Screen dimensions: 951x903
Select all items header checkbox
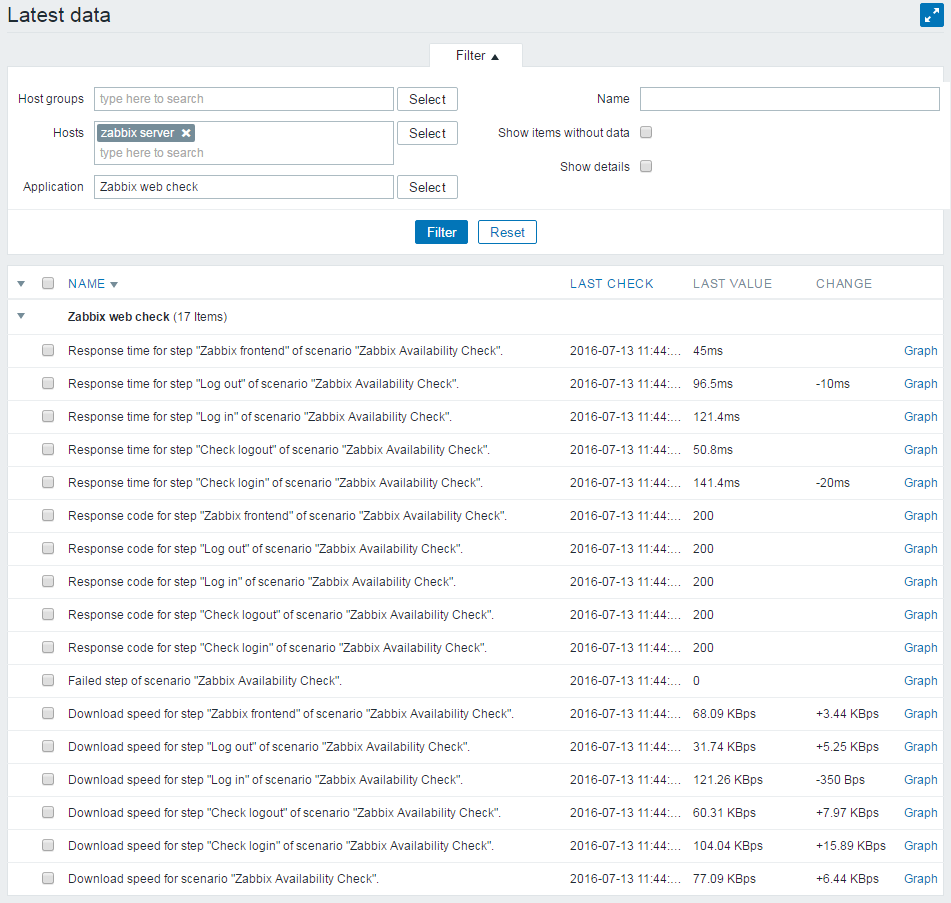click(48, 283)
